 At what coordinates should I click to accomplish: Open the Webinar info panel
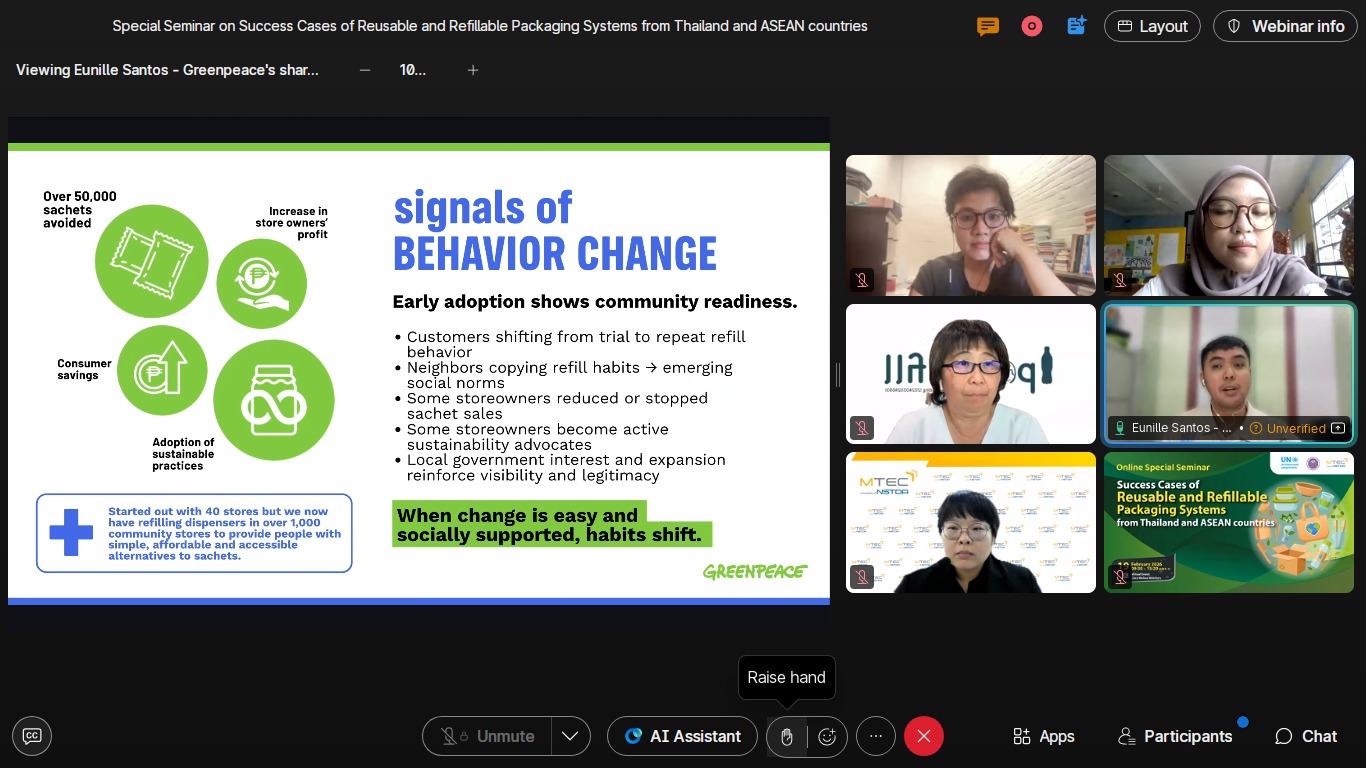[1285, 26]
